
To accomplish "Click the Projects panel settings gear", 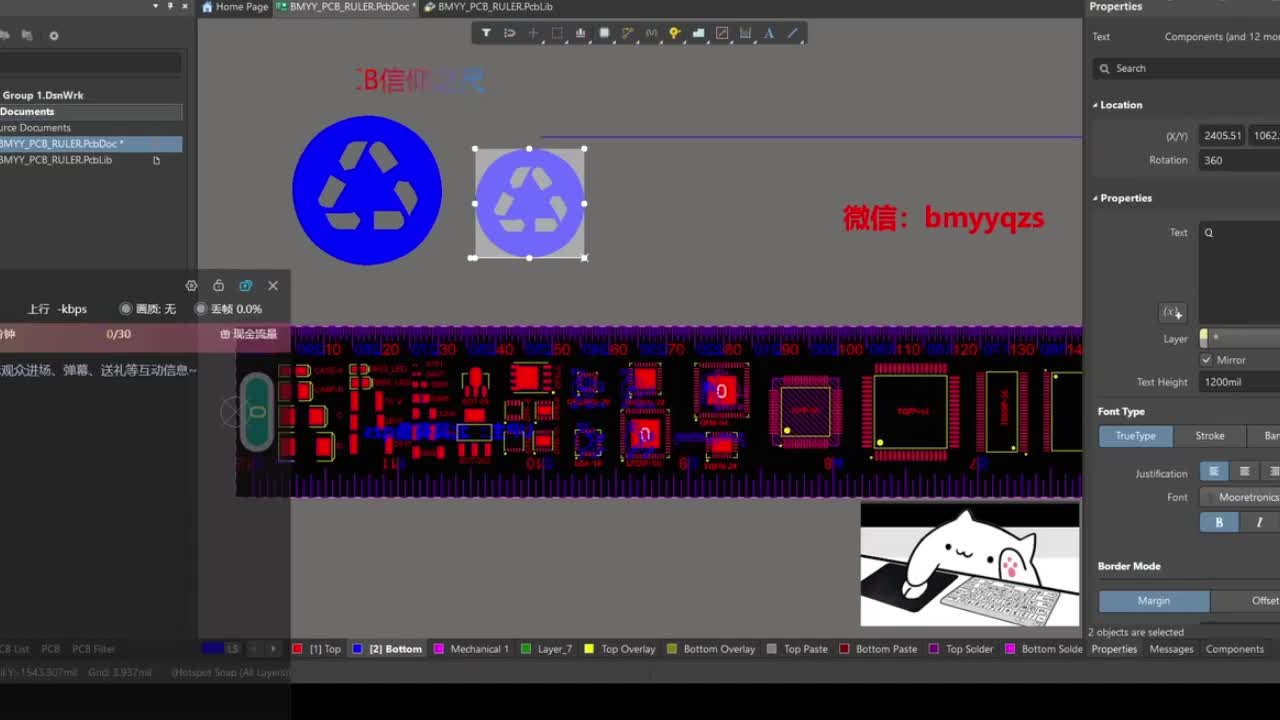I will coord(54,35).
